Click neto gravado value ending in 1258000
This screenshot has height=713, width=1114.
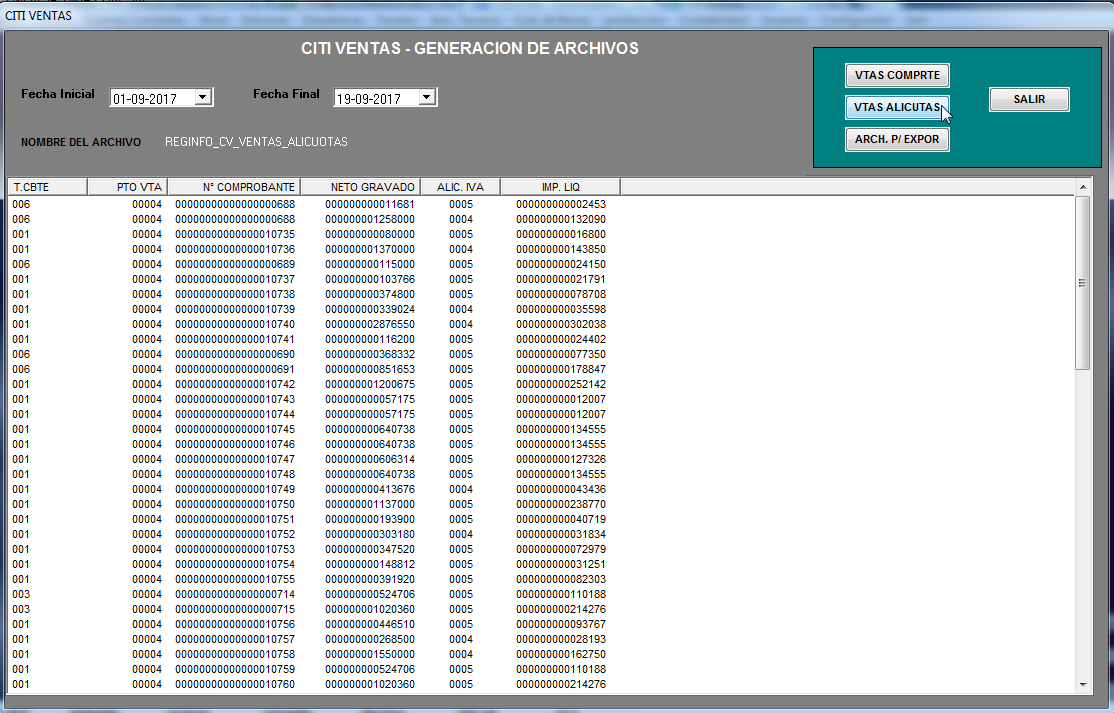(370, 219)
